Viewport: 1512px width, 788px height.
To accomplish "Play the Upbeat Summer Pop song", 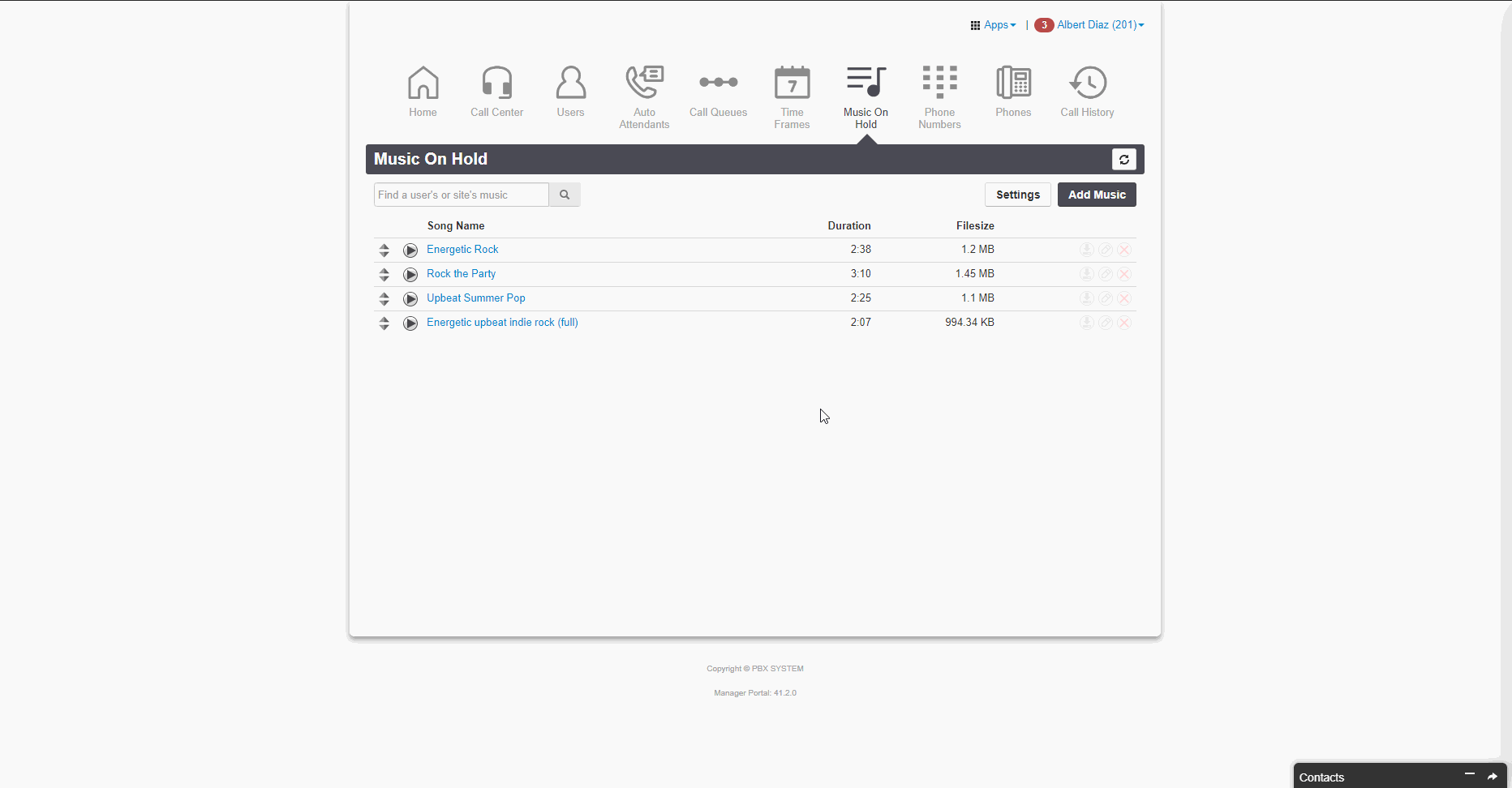I will point(410,299).
